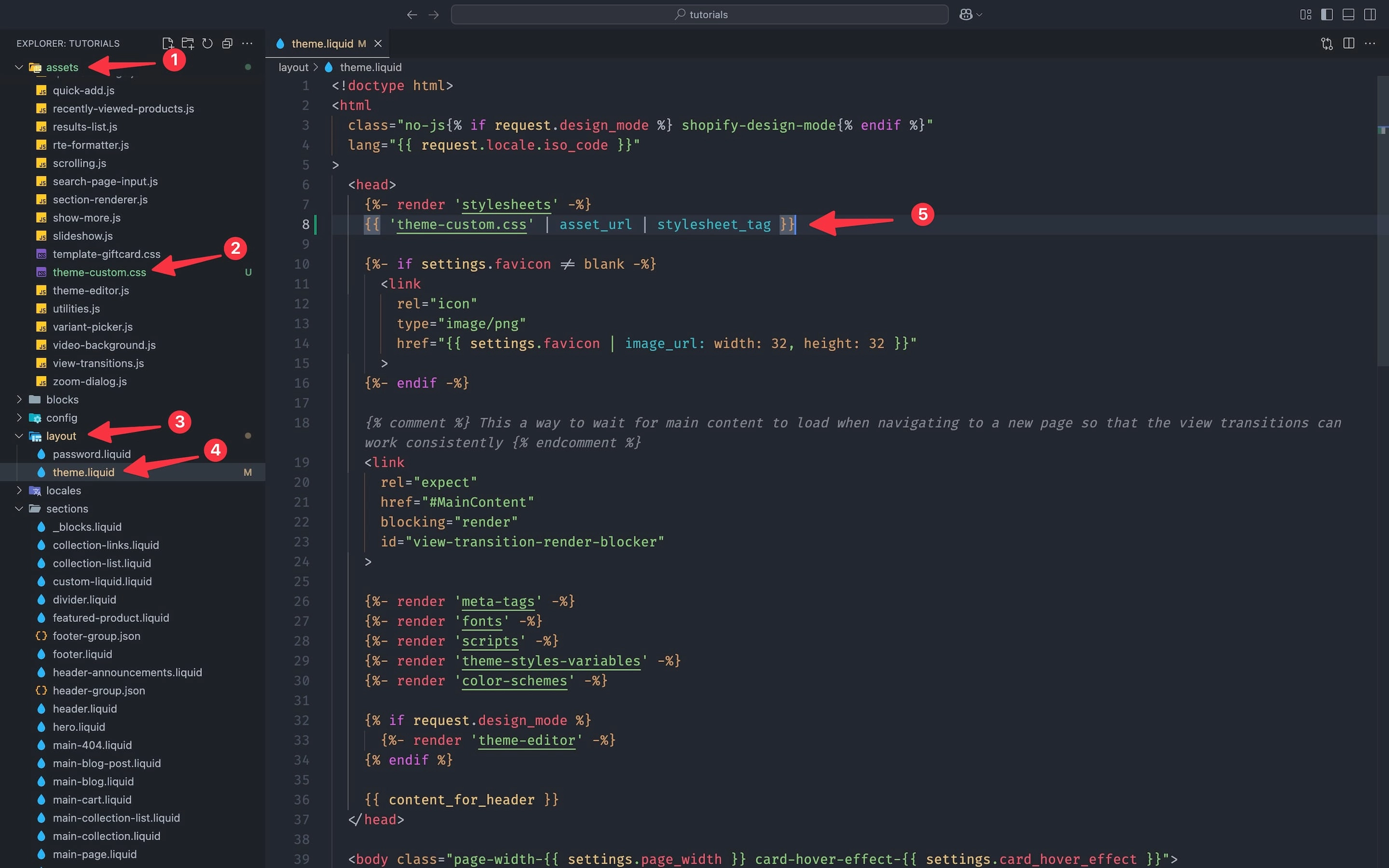Open video-background.js file

104,345
